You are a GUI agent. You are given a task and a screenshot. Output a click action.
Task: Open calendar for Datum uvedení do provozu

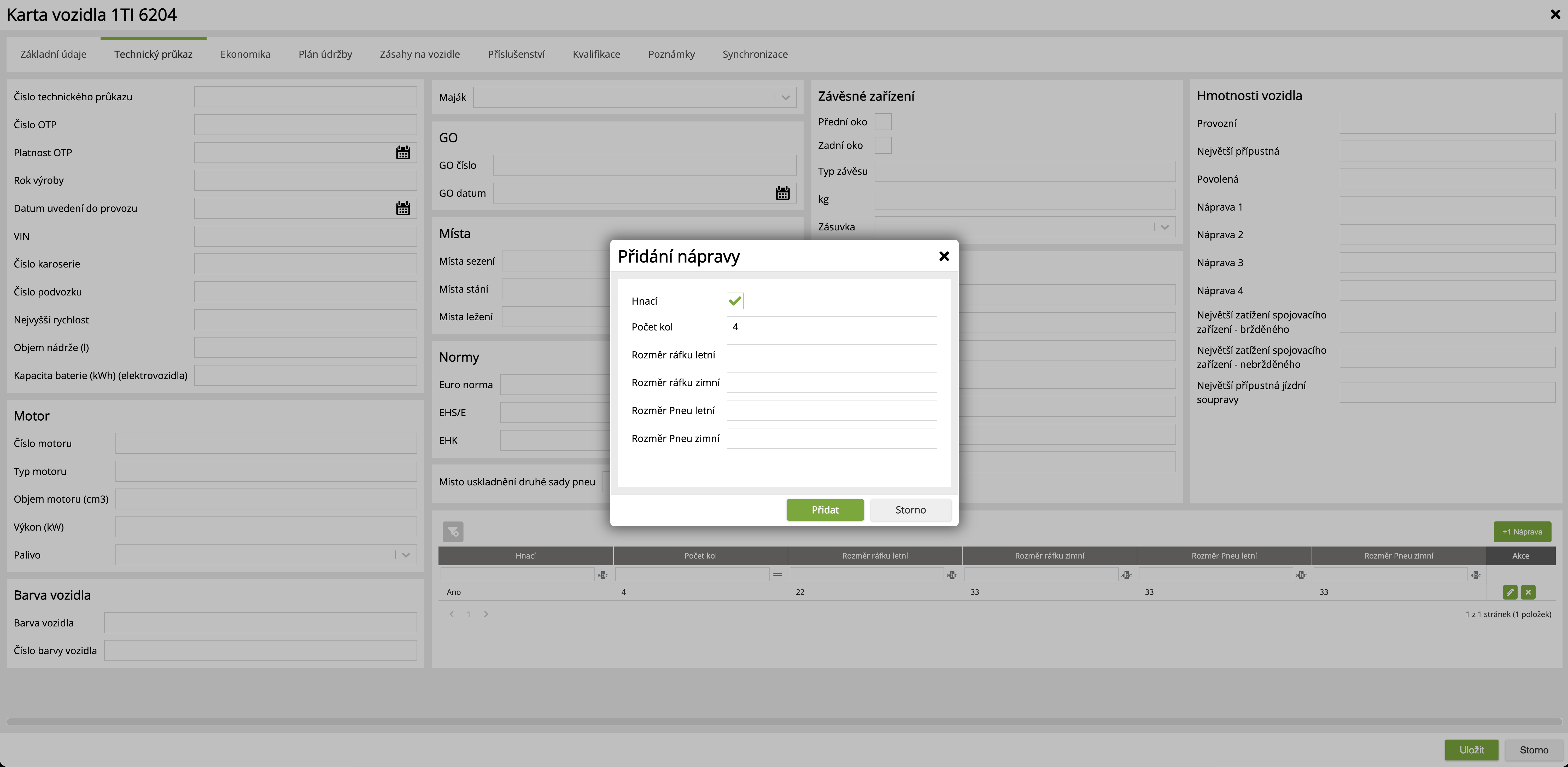pos(402,208)
